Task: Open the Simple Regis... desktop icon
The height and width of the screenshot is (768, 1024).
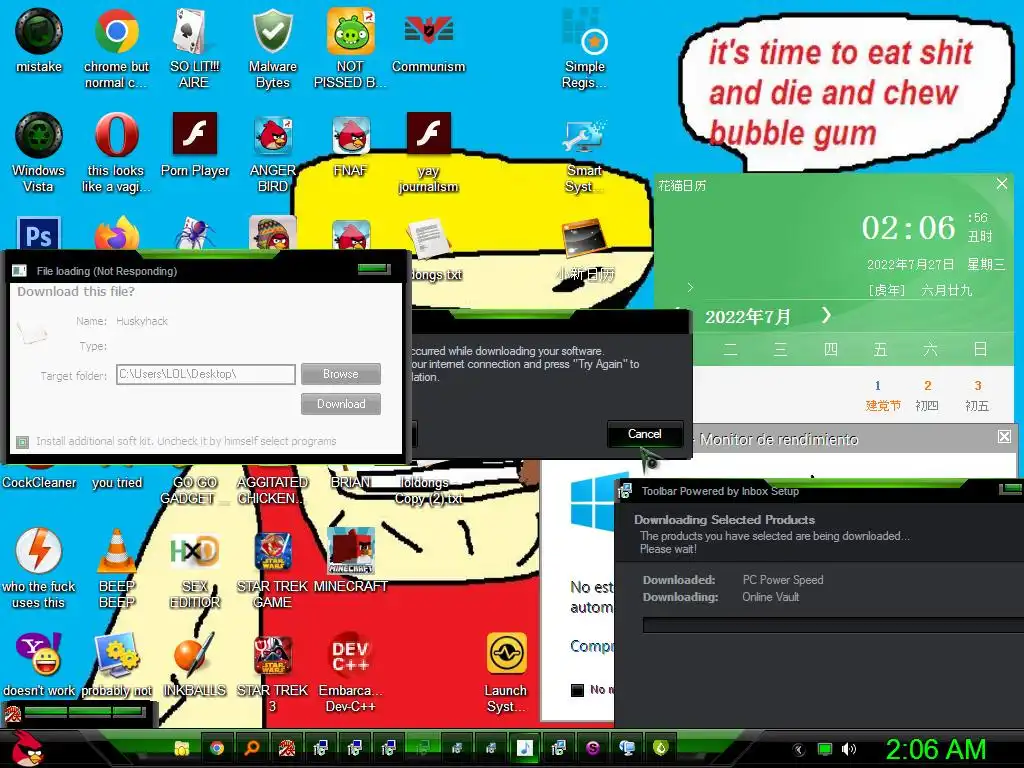Action: [584, 47]
